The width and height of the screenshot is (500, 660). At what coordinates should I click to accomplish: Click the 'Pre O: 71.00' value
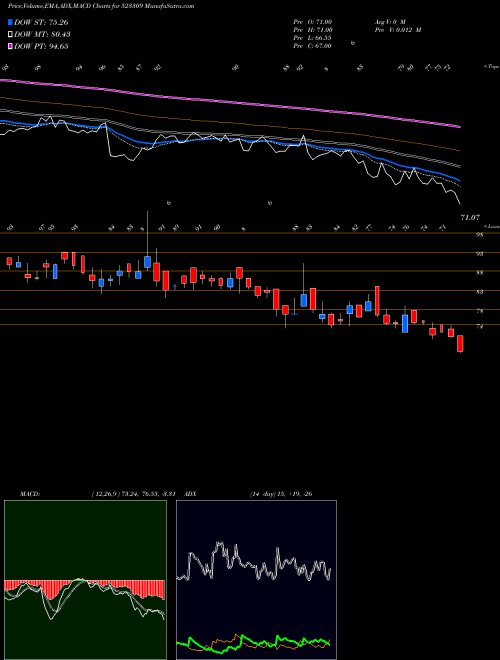(313, 22)
